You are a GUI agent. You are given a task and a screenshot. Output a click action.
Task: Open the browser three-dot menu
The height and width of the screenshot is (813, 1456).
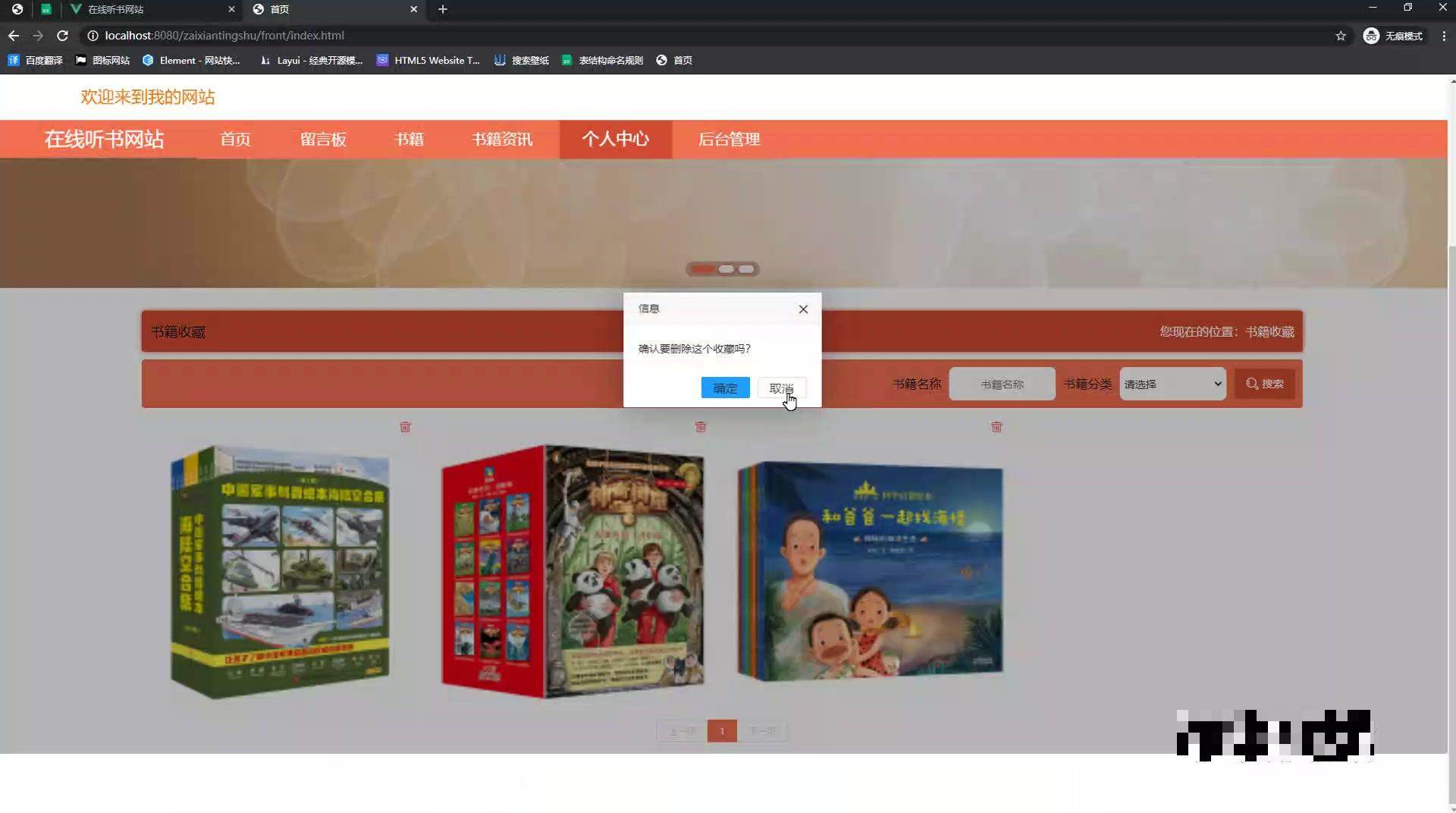(x=1444, y=36)
